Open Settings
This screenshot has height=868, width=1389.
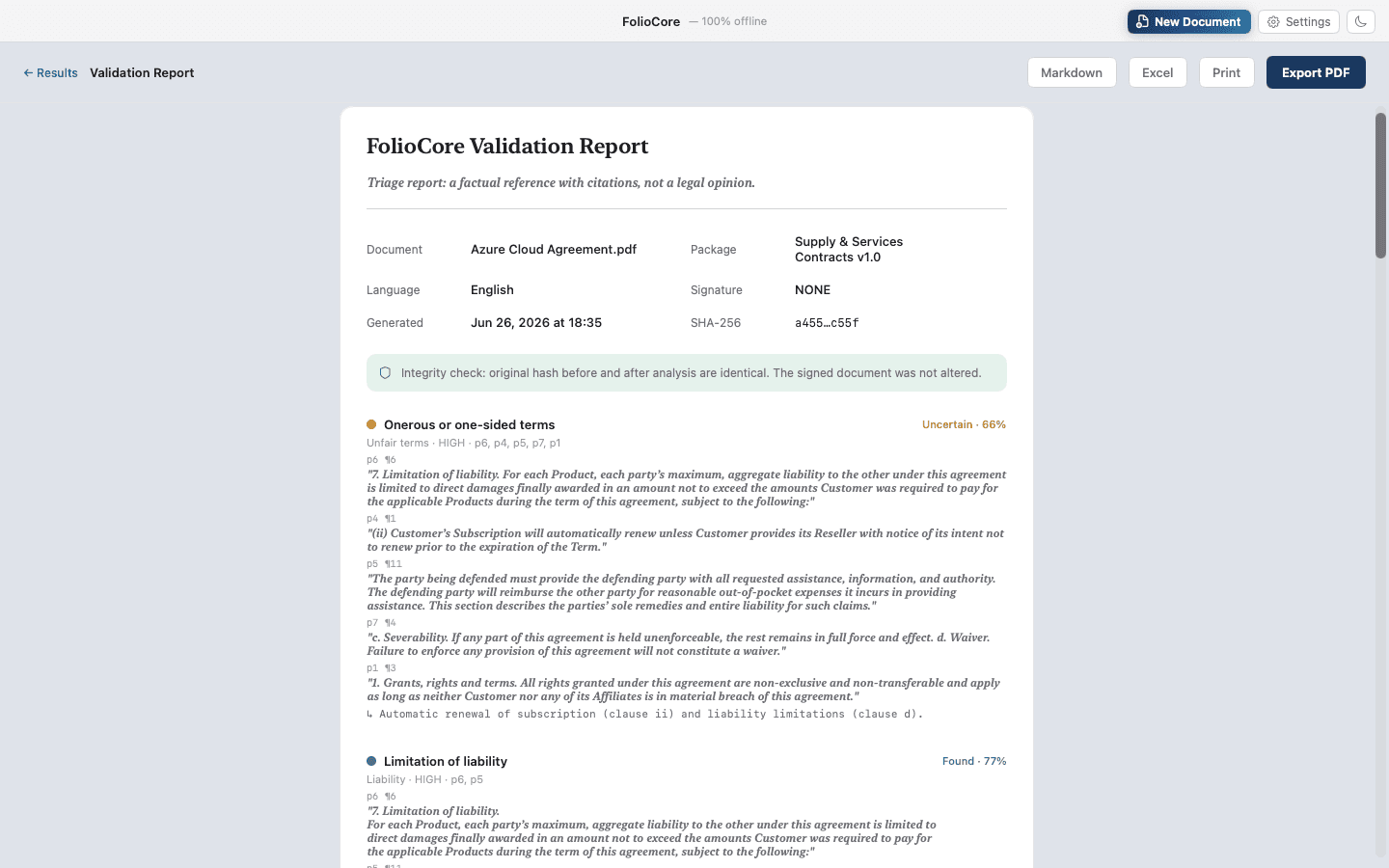(x=1298, y=21)
